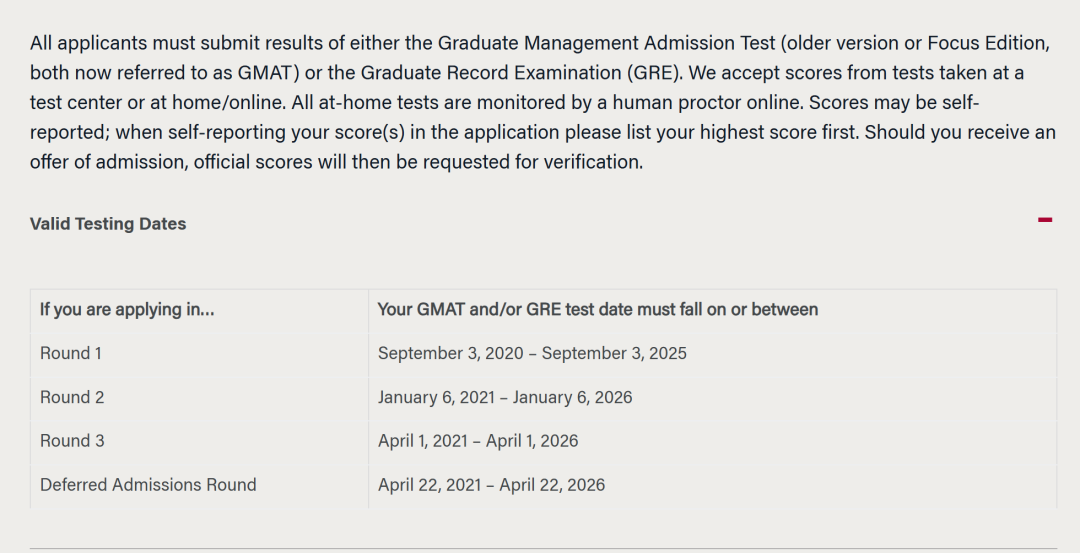
Task: Click the test date must fall column header
Action: point(597,310)
